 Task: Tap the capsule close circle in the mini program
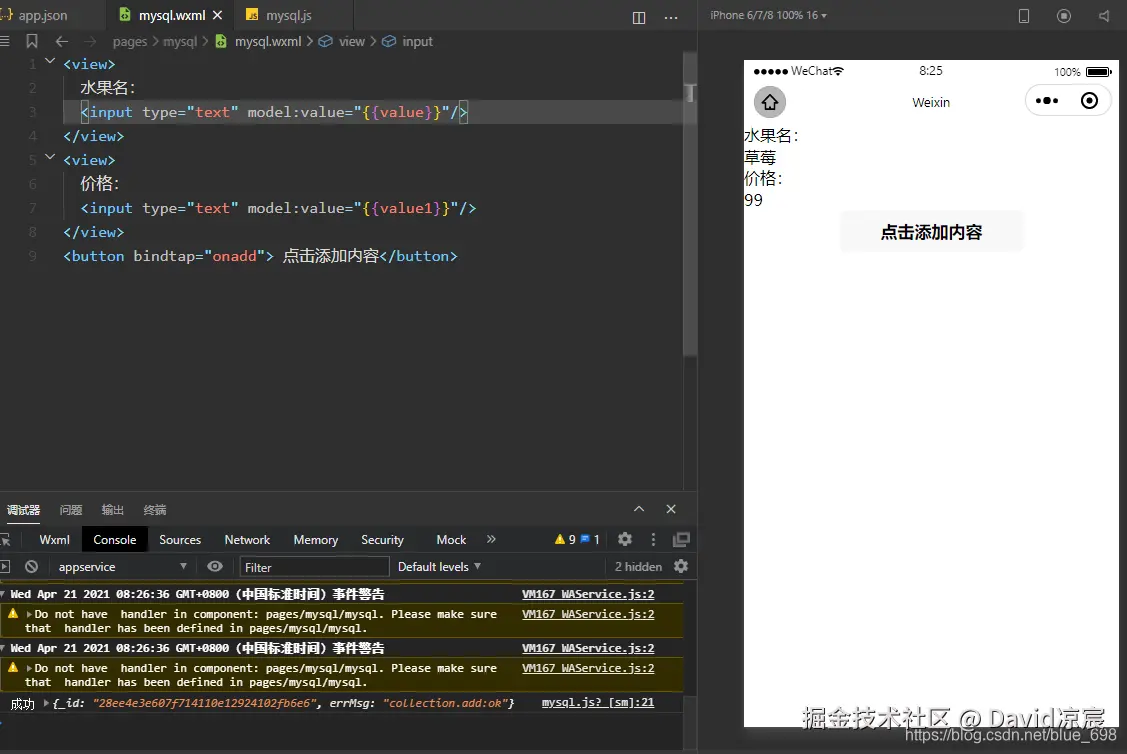[1089, 100]
